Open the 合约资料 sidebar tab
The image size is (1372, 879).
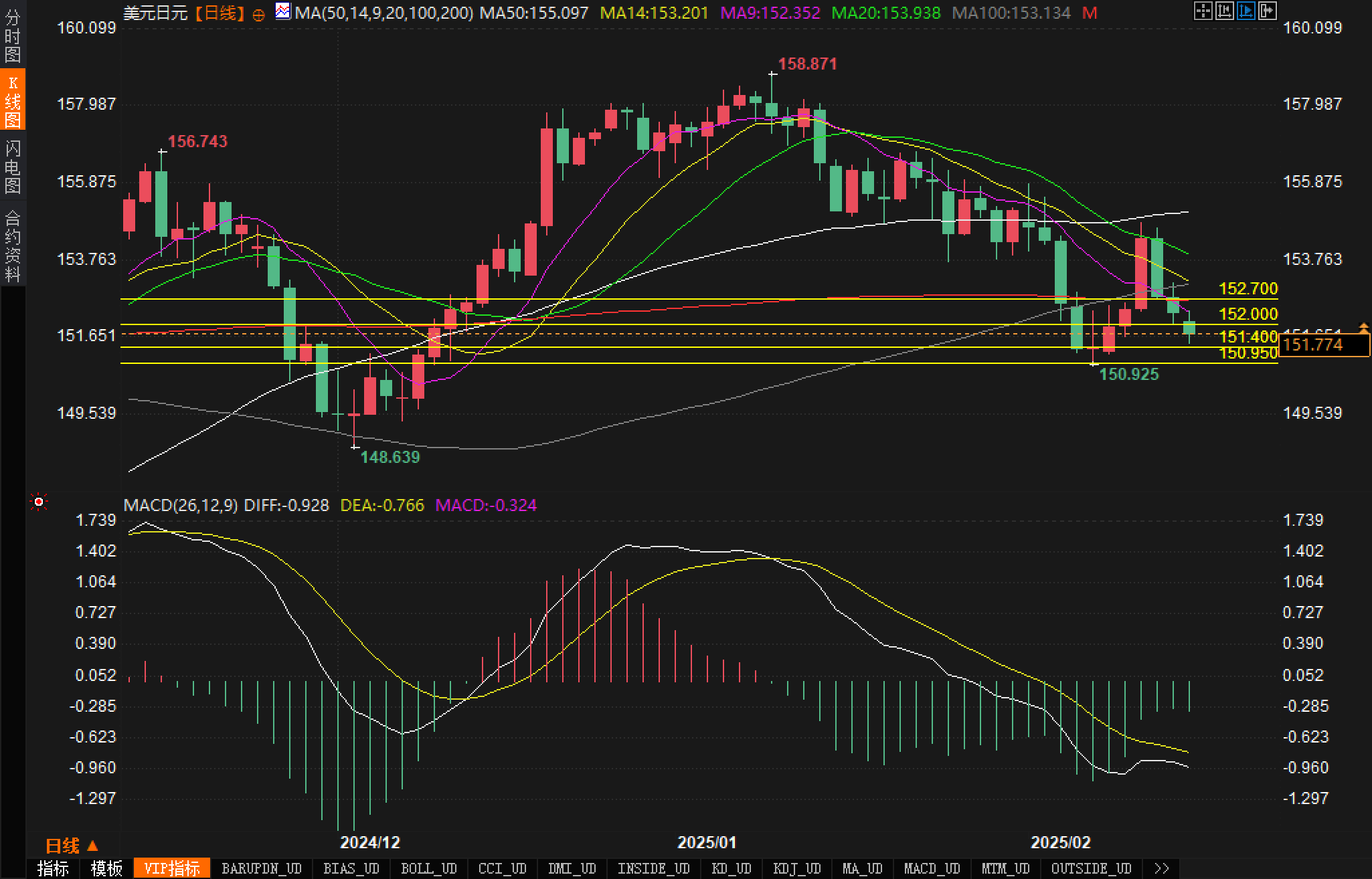13,246
